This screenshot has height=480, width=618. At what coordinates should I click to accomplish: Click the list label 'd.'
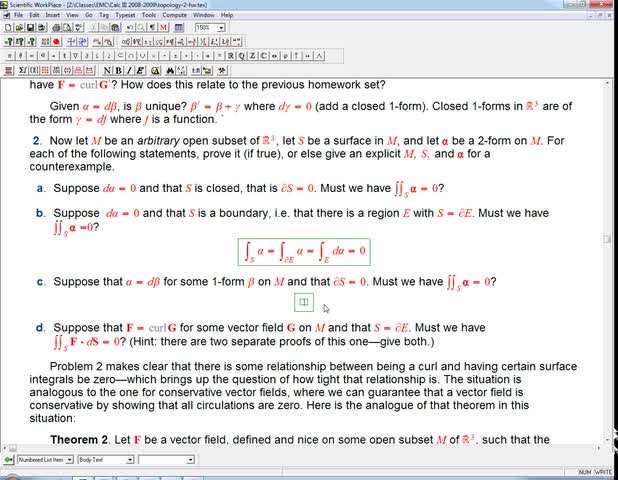(40, 327)
